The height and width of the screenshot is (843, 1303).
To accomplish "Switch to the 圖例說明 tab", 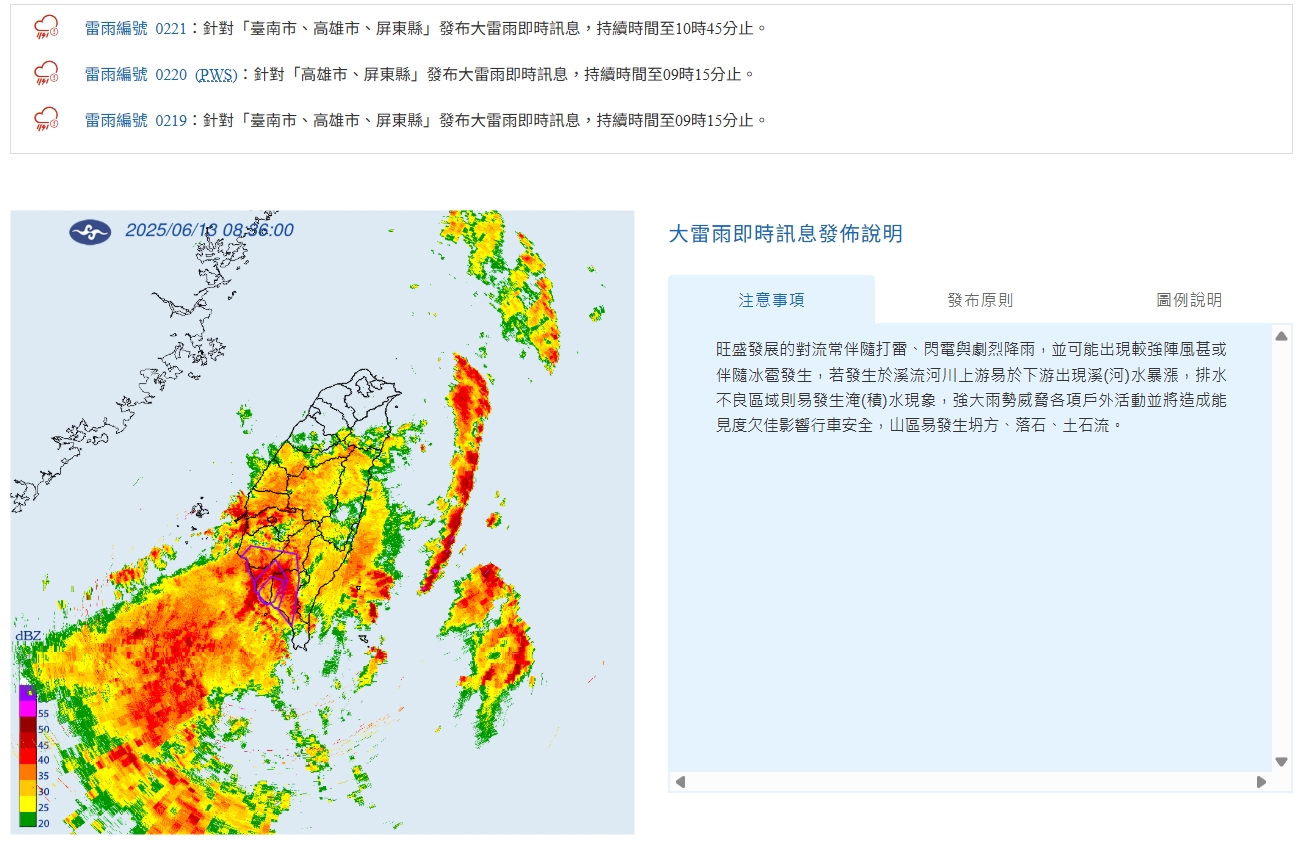I will (1189, 300).
